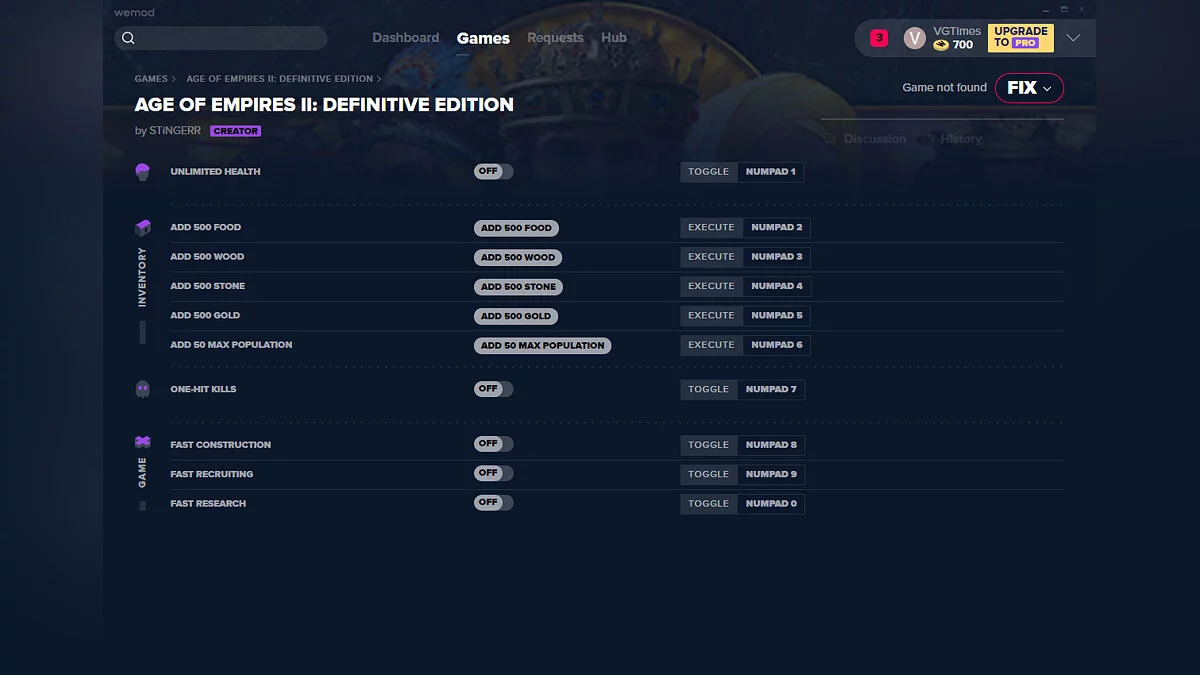Expand breadcrumb chevron after Definitive Edition
This screenshot has height=675, width=1200.
click(379, 79)
